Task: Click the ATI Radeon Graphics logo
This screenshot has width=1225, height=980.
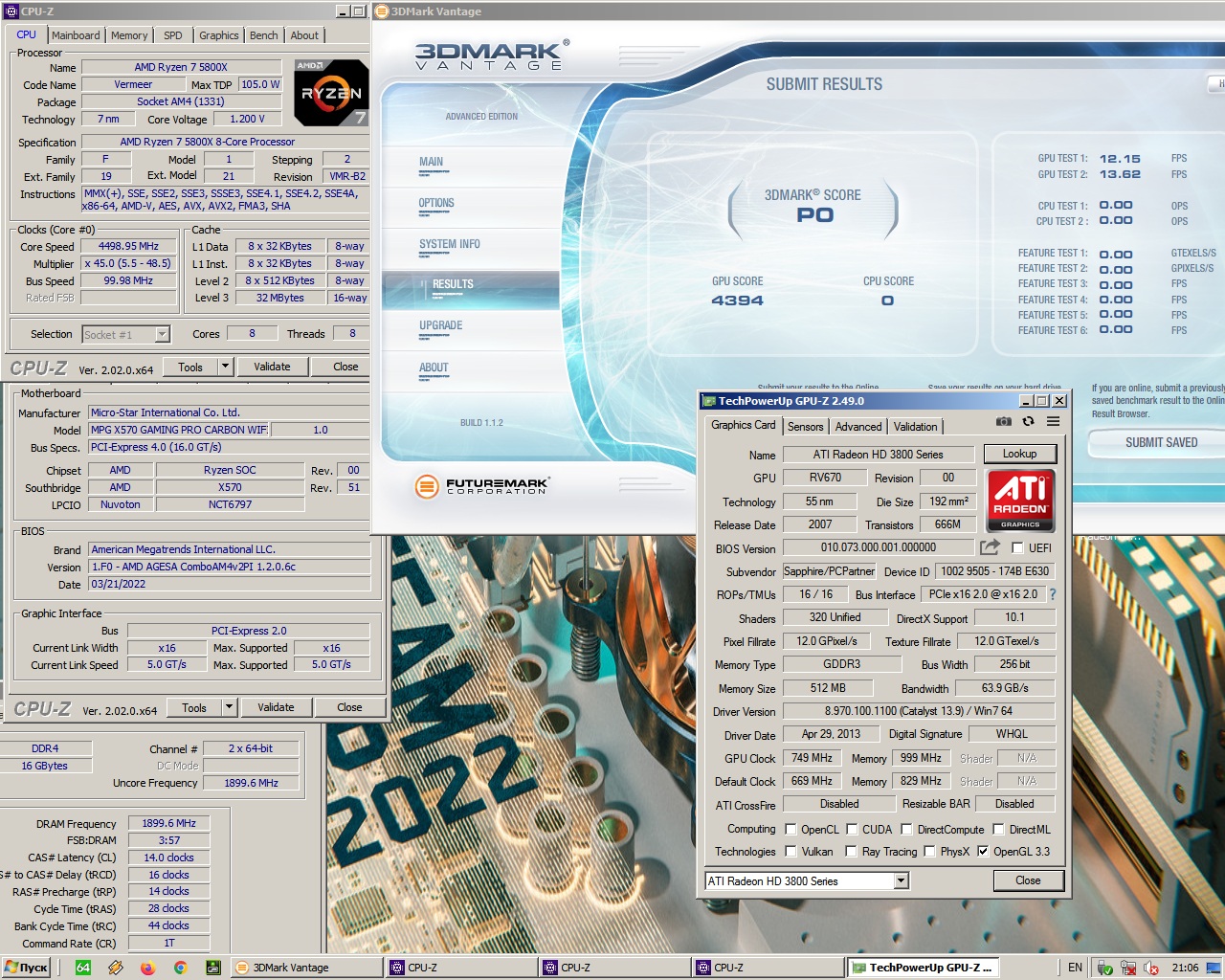Action: (1020, 500)
